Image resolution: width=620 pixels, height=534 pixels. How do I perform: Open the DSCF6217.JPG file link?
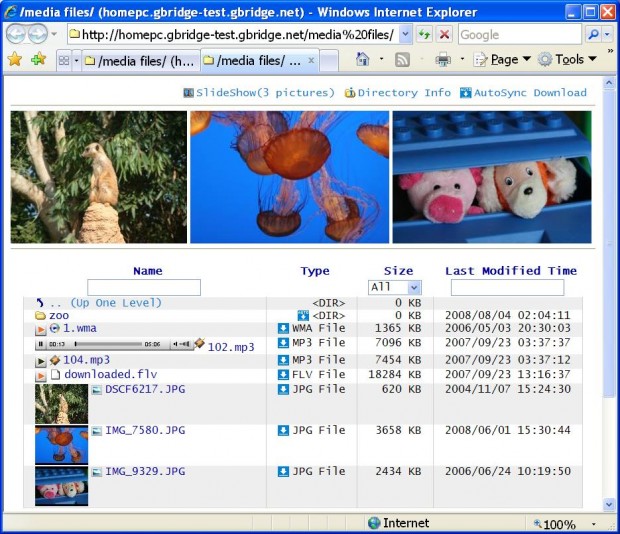145,389
